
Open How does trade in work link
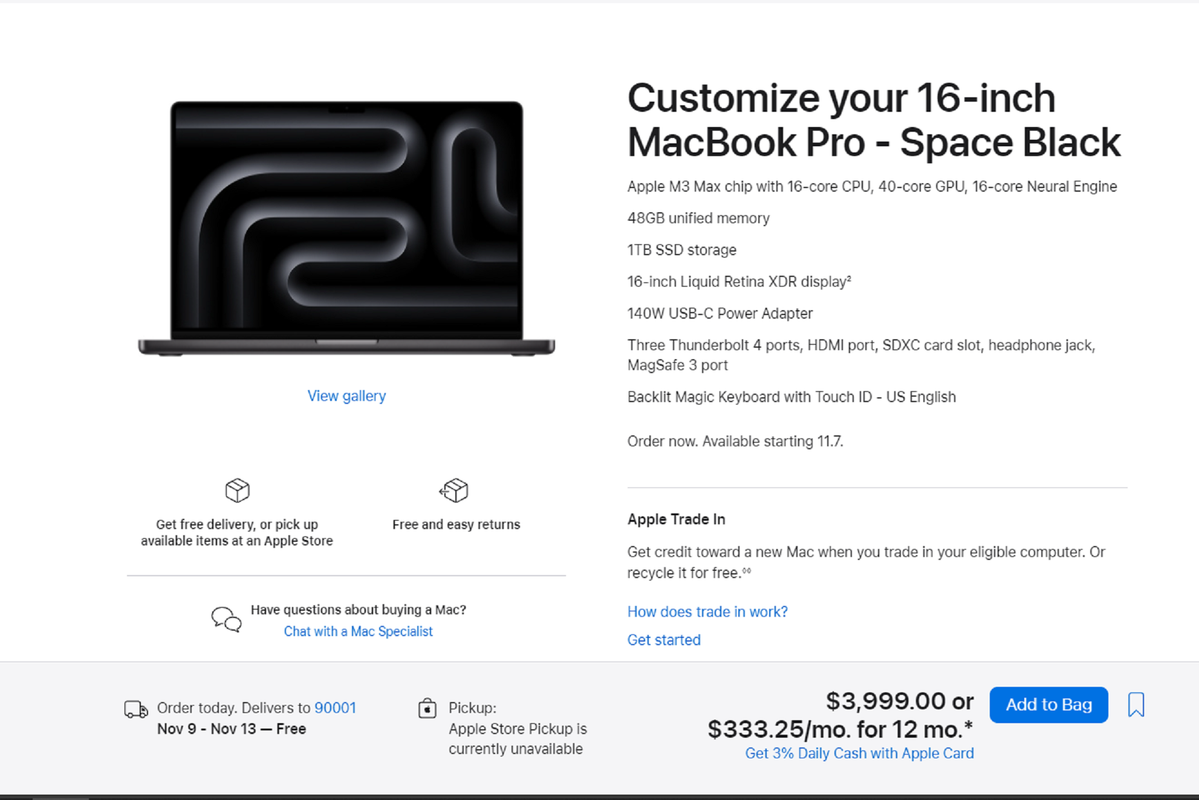tap(707, 612)
